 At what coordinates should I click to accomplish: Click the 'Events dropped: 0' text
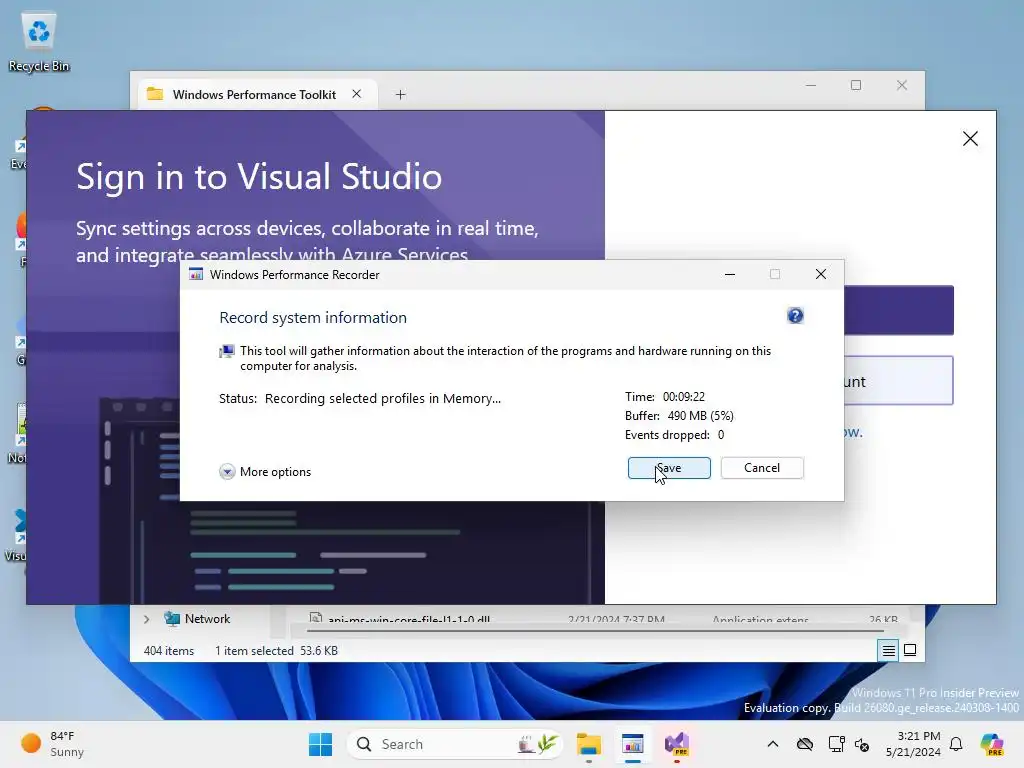coord(674,435)
